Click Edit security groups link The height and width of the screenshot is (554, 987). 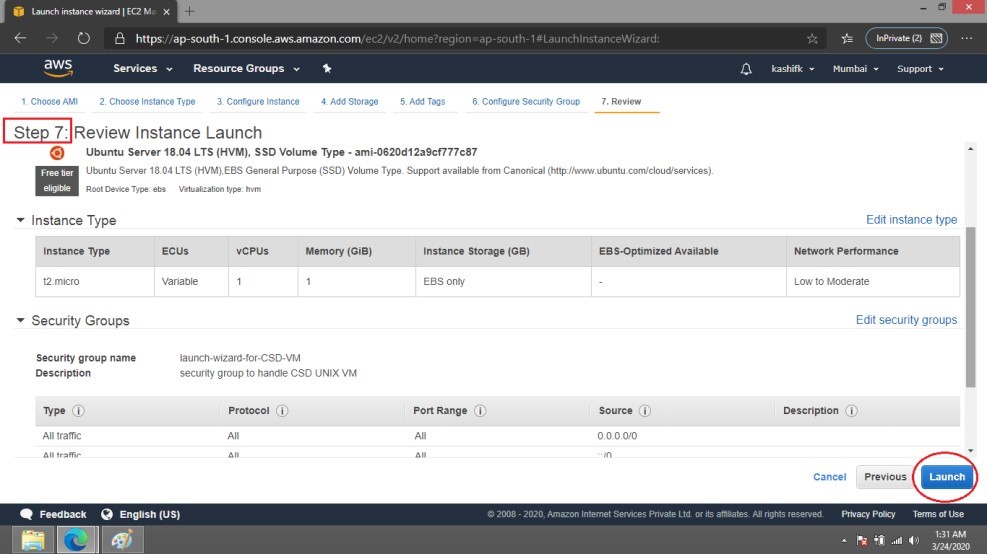coord(906,320)
